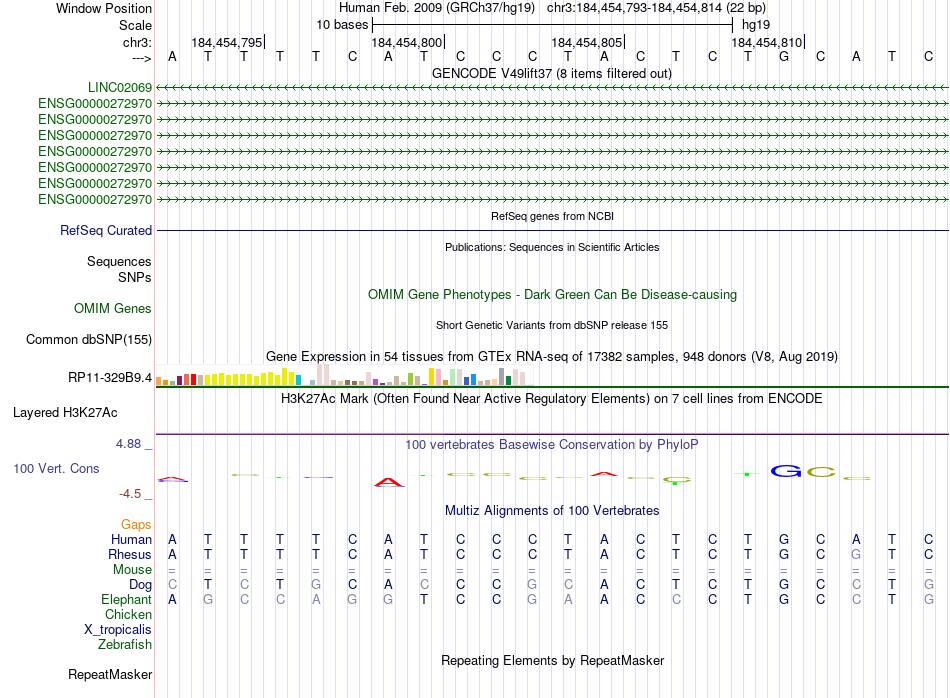Click the 184,454,800 ruler position
The height and width of the screenshot is (698, 950).
point(407,42)
